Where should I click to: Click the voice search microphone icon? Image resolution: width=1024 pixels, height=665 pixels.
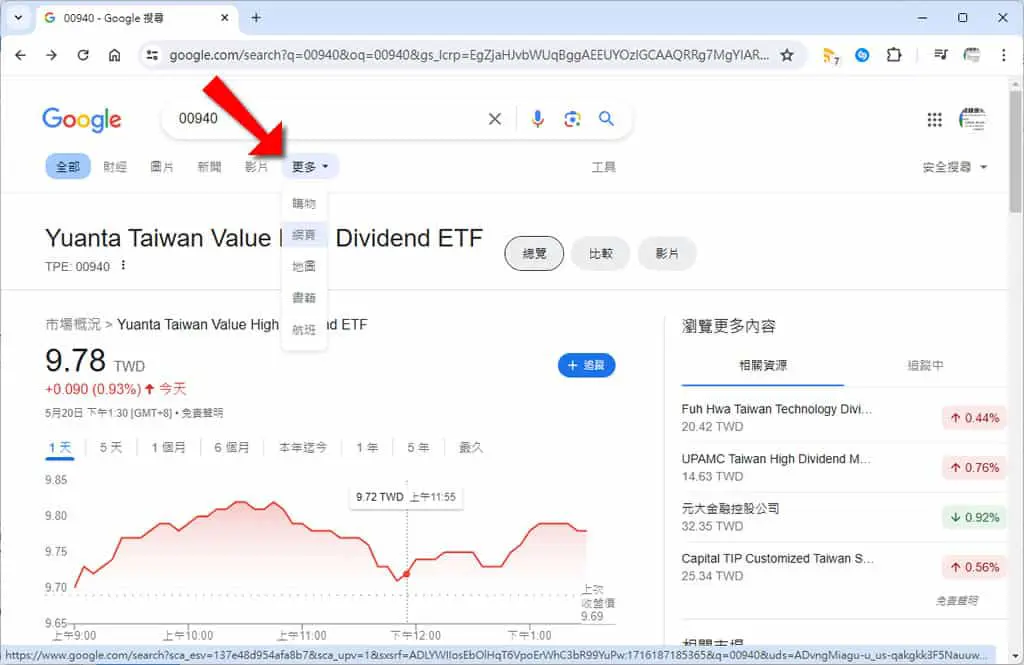(x=537, y=119)
